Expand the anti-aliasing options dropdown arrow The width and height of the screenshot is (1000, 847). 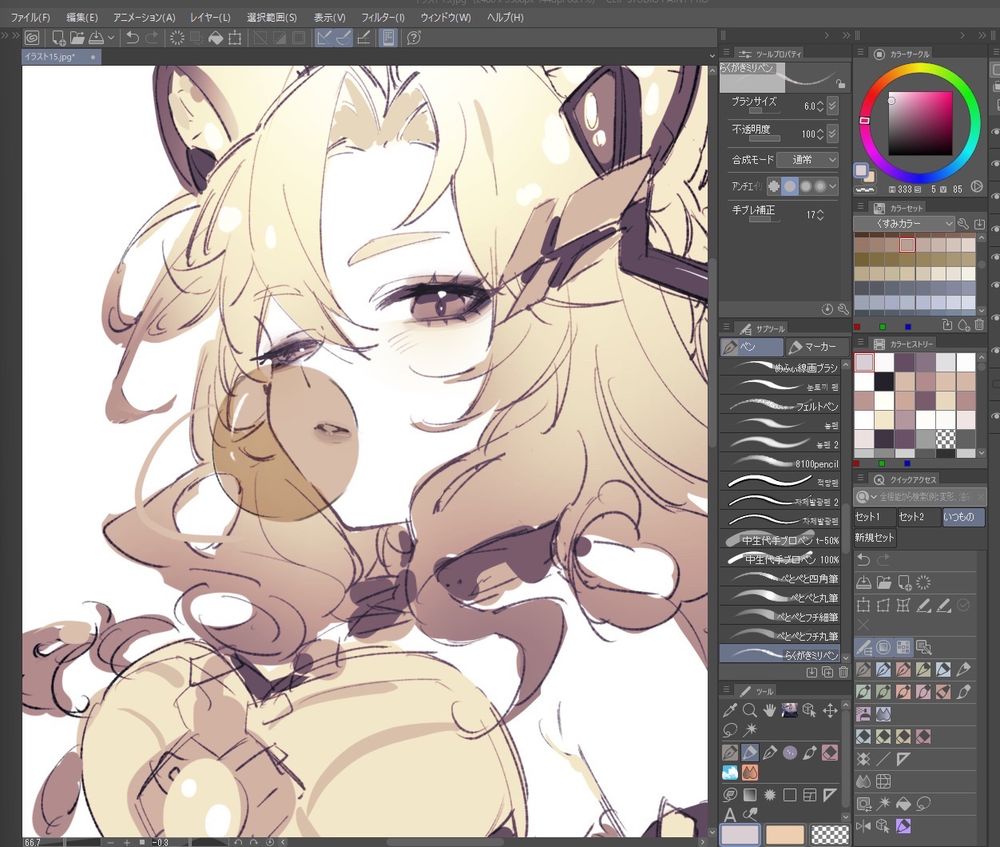833,186
